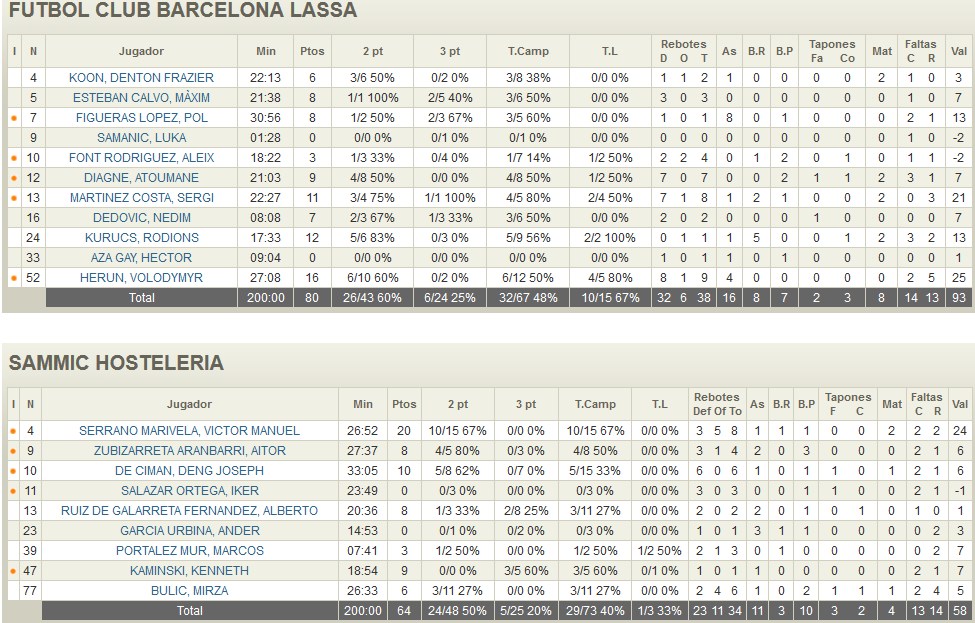Click the Samanic, Luka name link
Screen dimensions: 975x623
(141, 138)
